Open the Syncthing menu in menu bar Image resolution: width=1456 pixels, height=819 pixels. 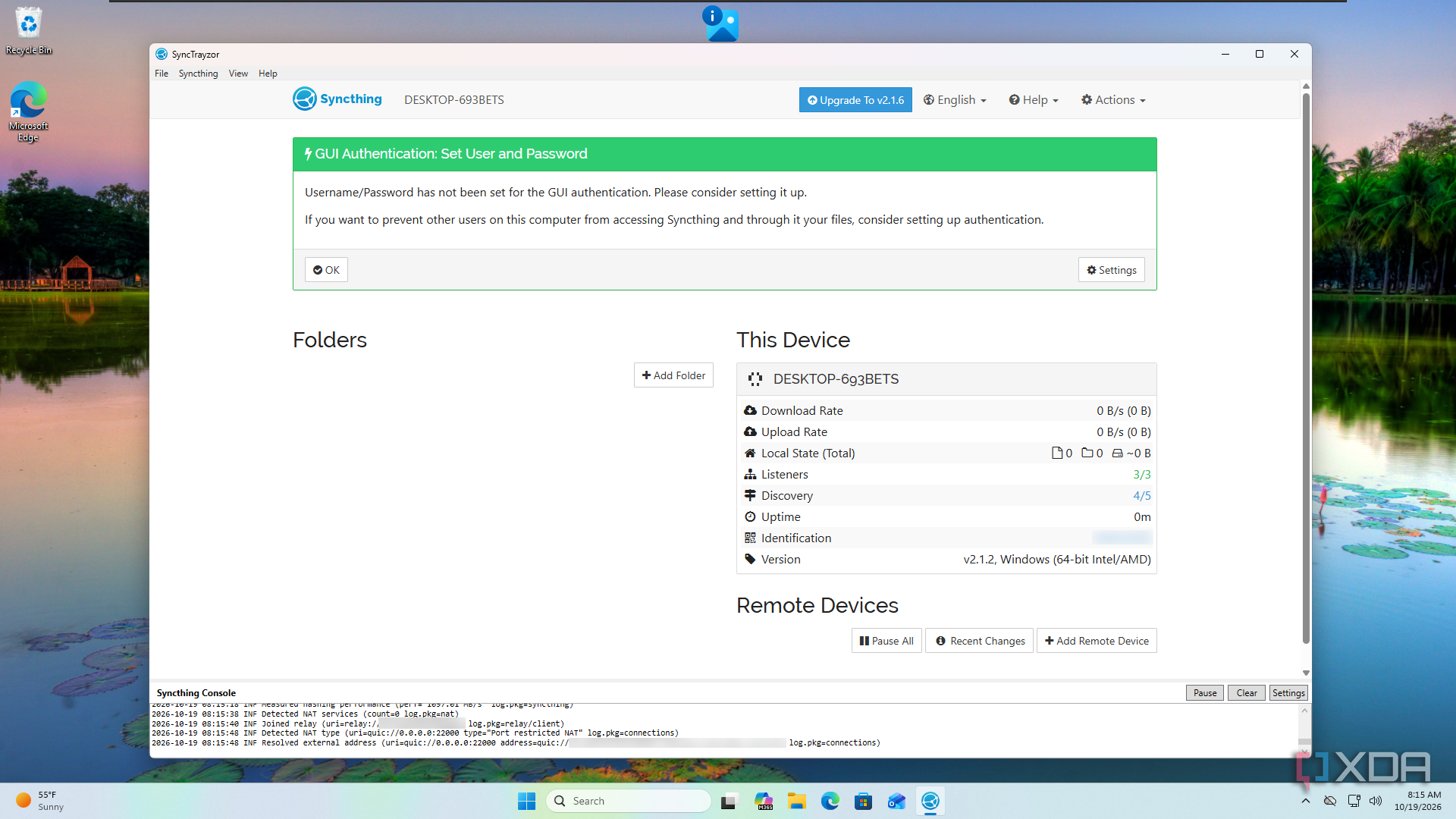198,74
